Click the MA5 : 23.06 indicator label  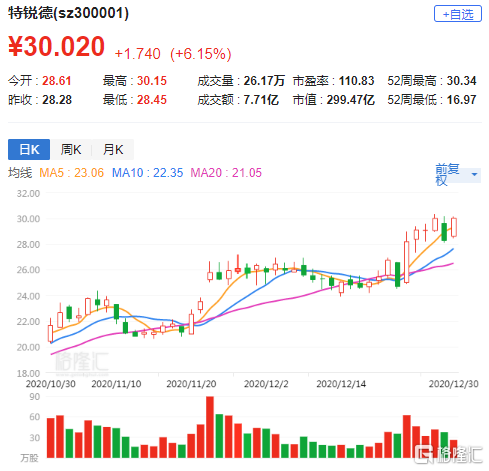point(71,173)
